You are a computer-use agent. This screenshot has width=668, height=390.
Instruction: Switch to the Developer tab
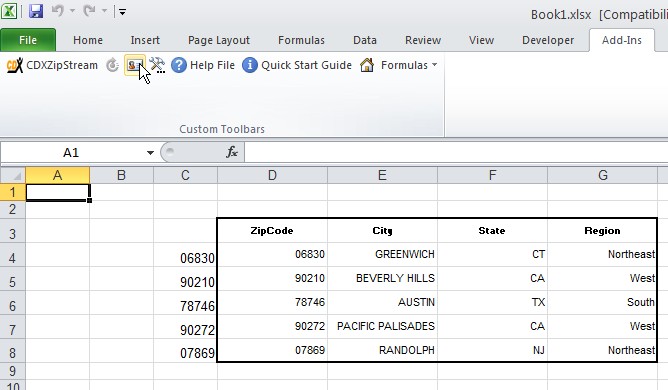pyautogui.click(x=548, y=40)
